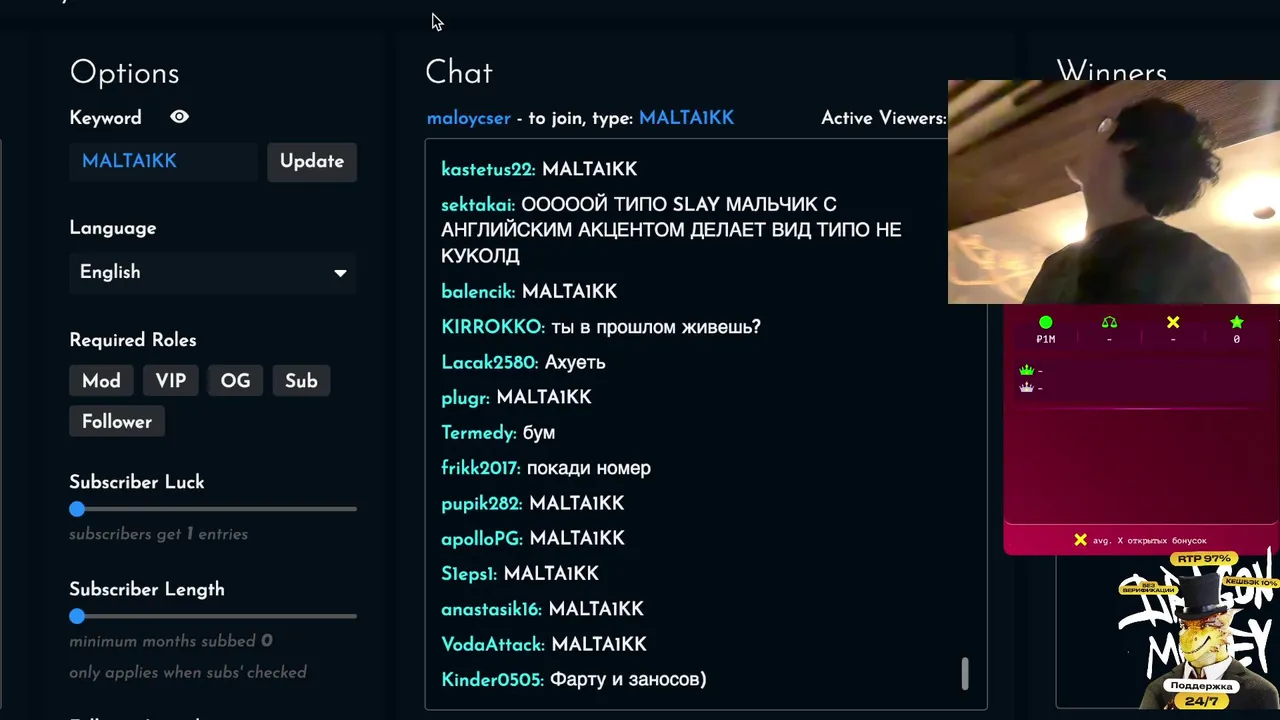The width and height of the screenshot is (1280, 720).
Task: Click the pink crown icon
Action: (x=1026, y=387)
